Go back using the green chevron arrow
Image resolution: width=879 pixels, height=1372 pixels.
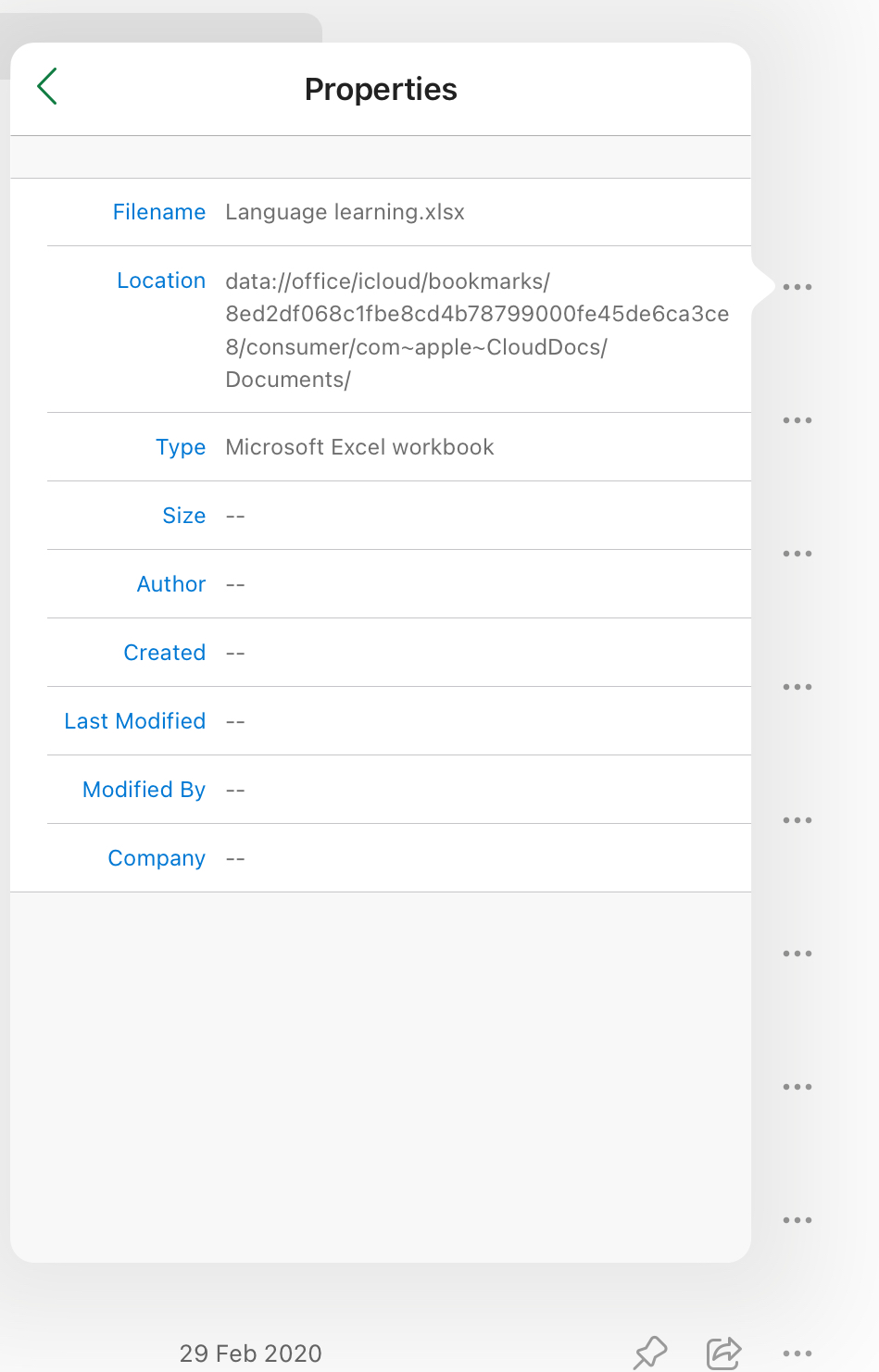pyautogui.click(x=48, y=86)
